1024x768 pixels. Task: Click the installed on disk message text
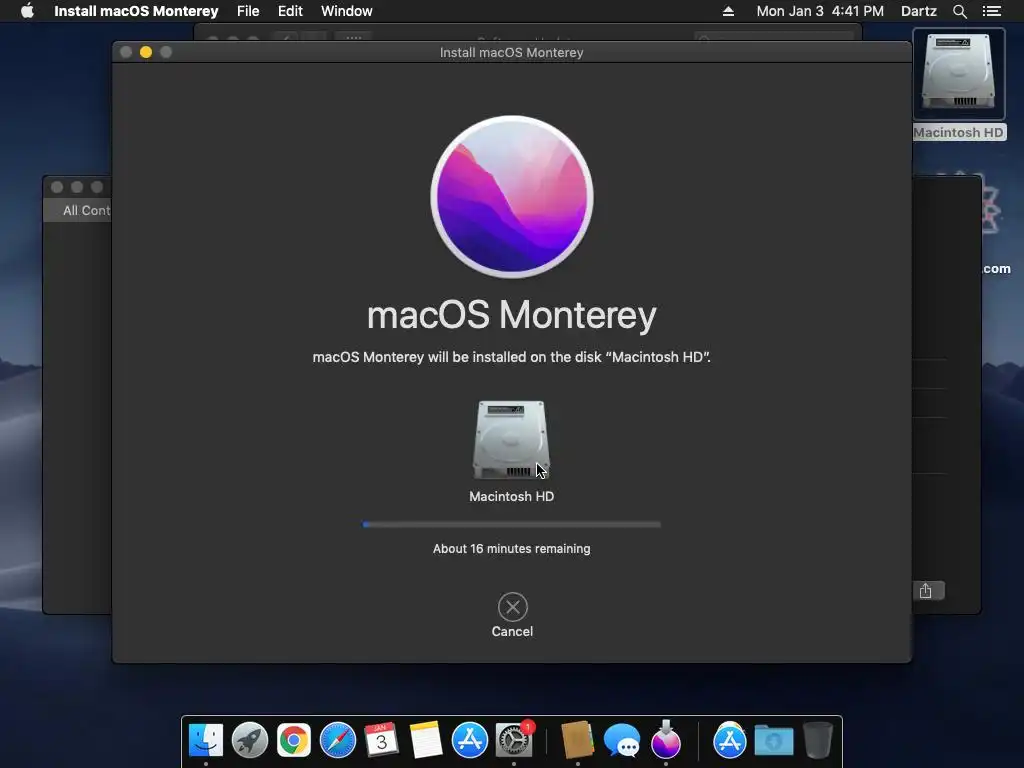(x=511, y=357)
